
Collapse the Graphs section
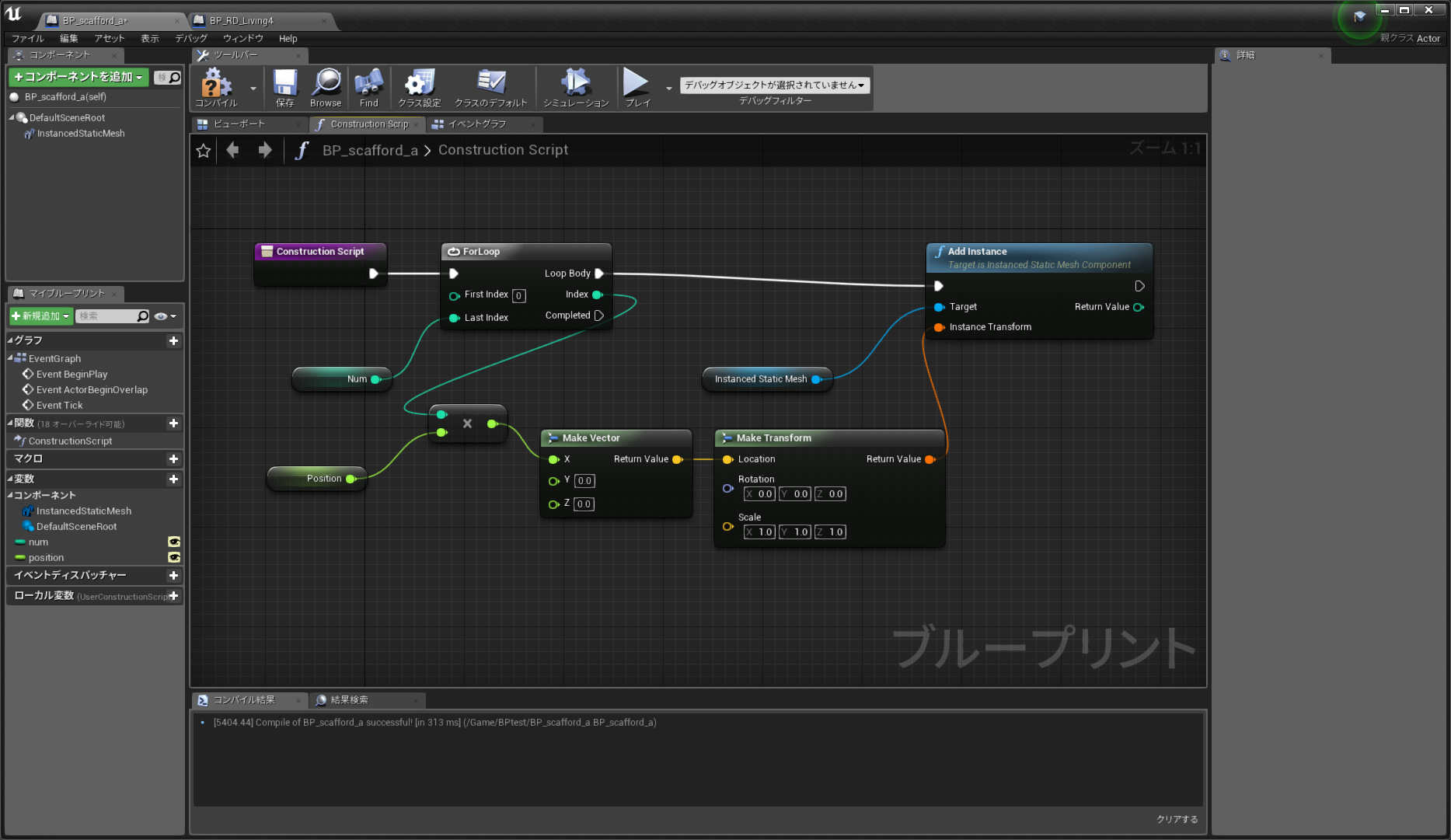(x=11, y=340)
